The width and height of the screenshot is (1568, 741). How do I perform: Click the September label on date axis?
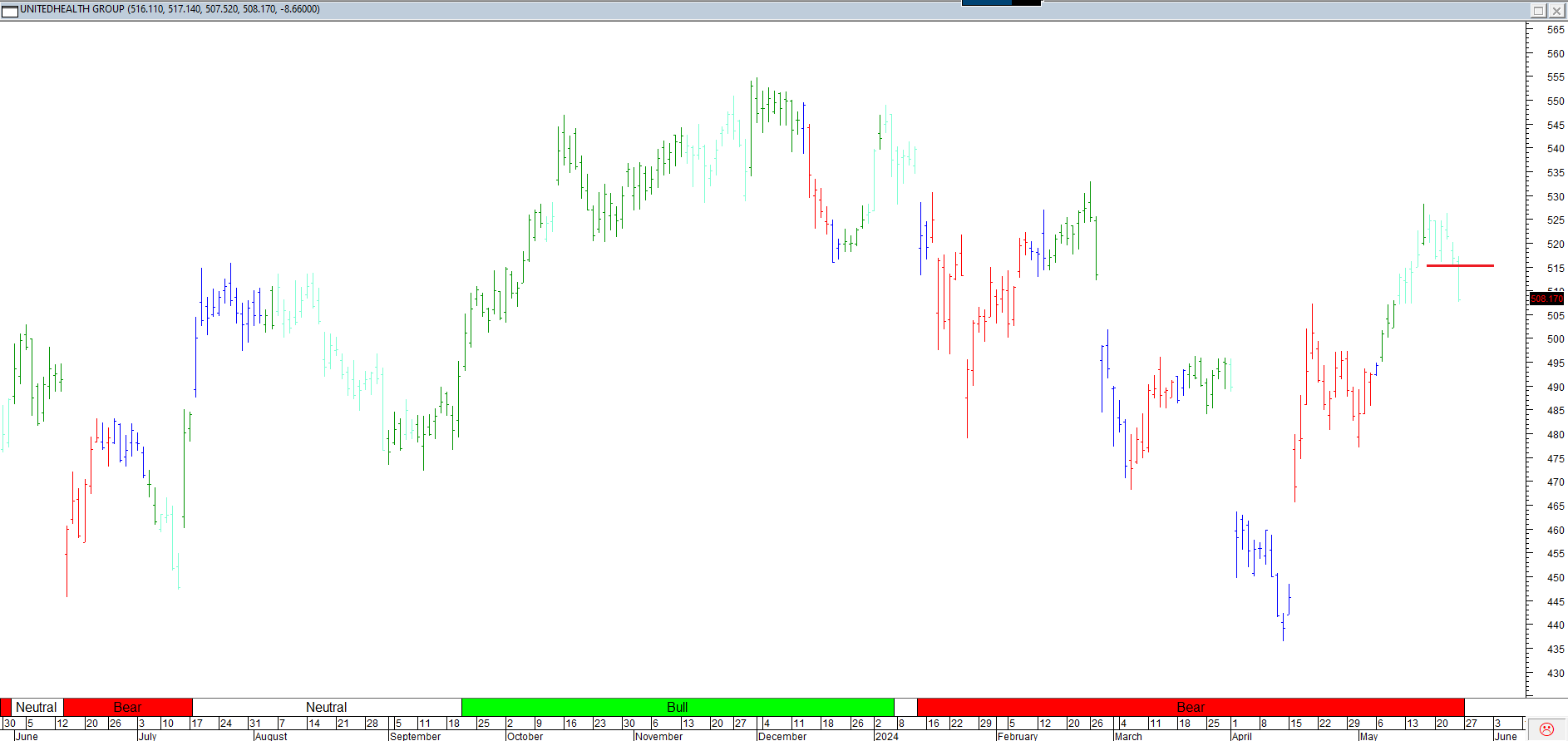[415, 736]
